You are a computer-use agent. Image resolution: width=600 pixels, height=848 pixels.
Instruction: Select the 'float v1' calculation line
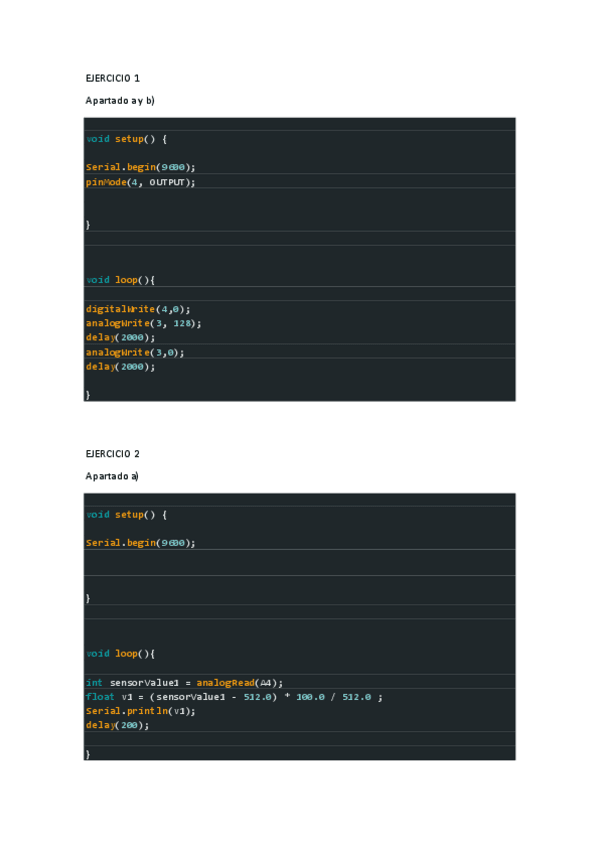coord(234,697)
